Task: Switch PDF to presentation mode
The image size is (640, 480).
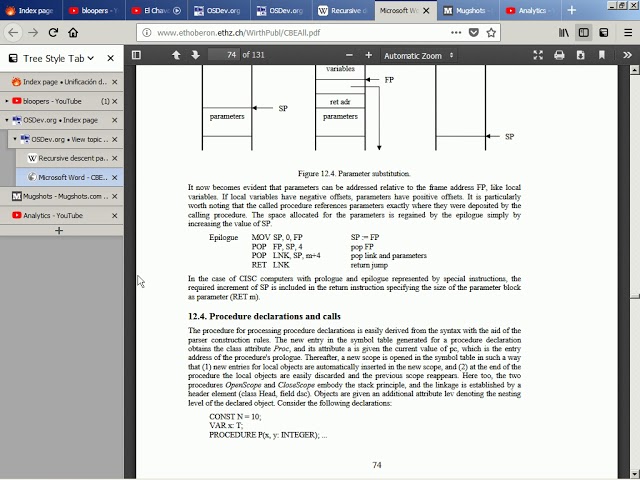Action: 538,55
